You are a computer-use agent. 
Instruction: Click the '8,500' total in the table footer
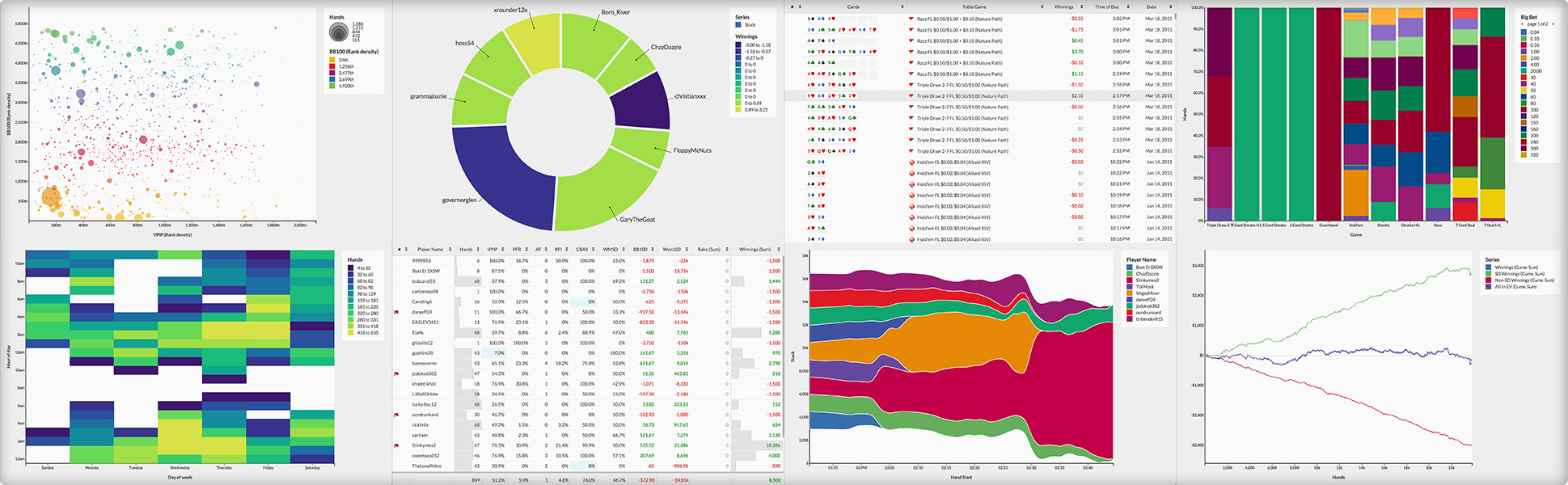[775, 480]
